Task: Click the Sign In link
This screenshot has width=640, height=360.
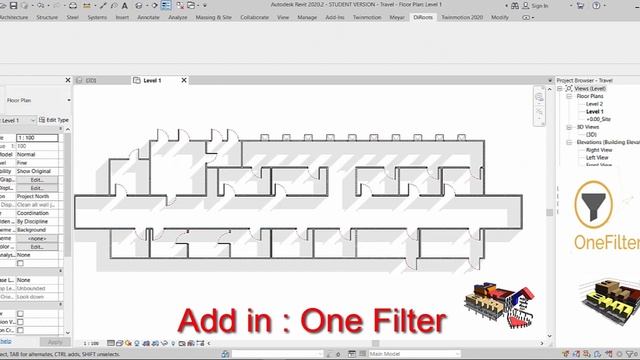Action: (x=540, y=6)
